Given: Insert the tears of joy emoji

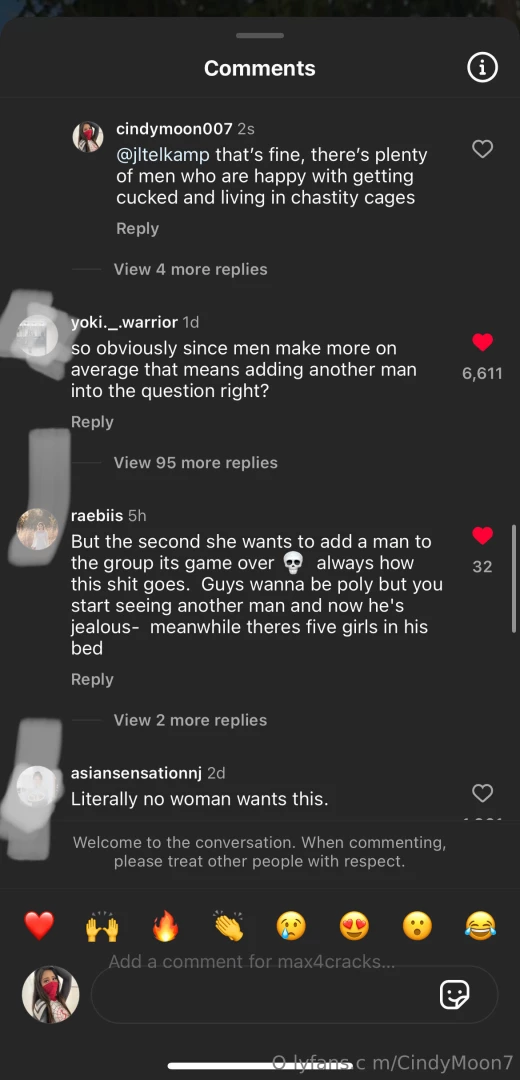Looking at the screenshot, I should click(480, 926).
